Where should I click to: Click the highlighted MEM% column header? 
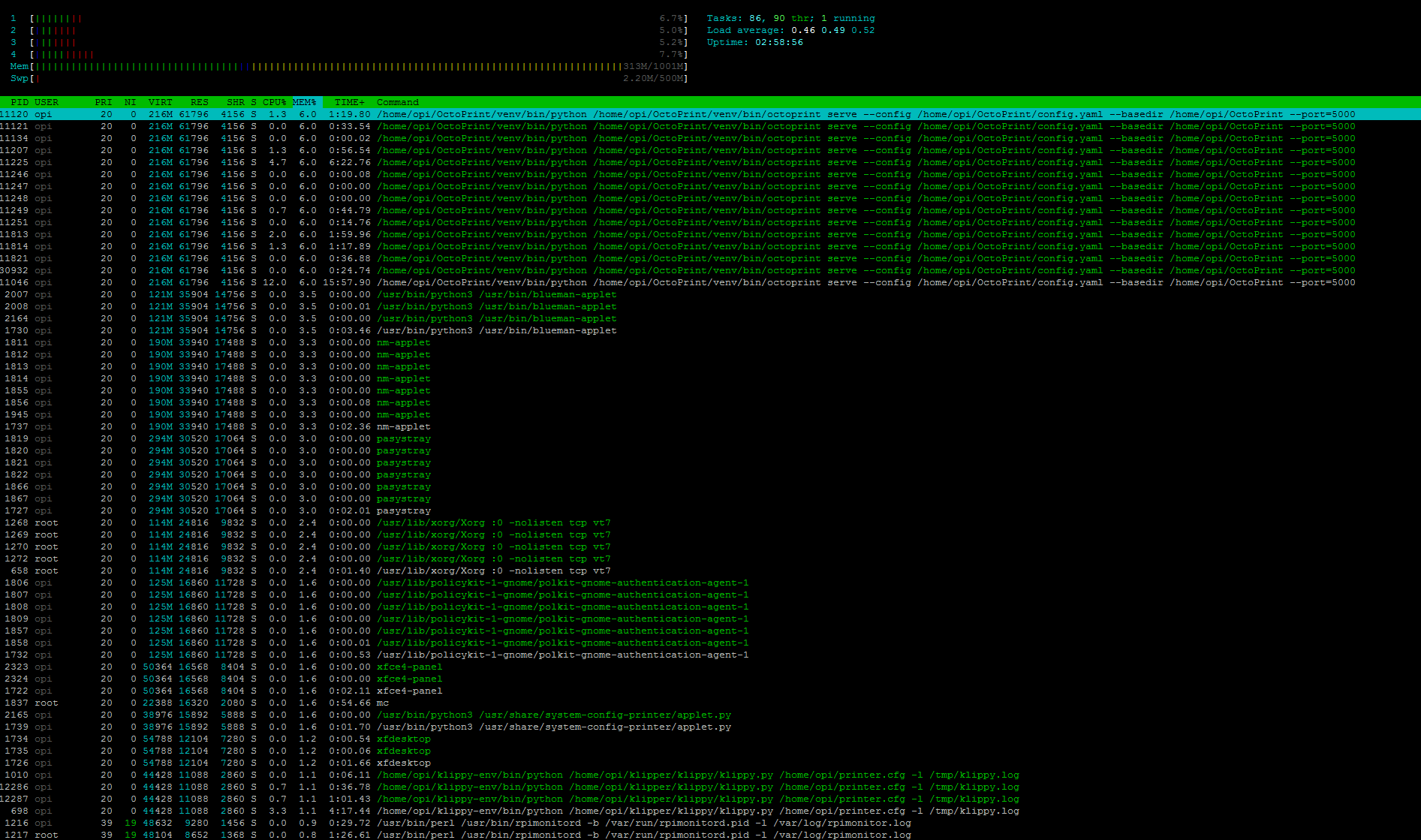[305, 102]
